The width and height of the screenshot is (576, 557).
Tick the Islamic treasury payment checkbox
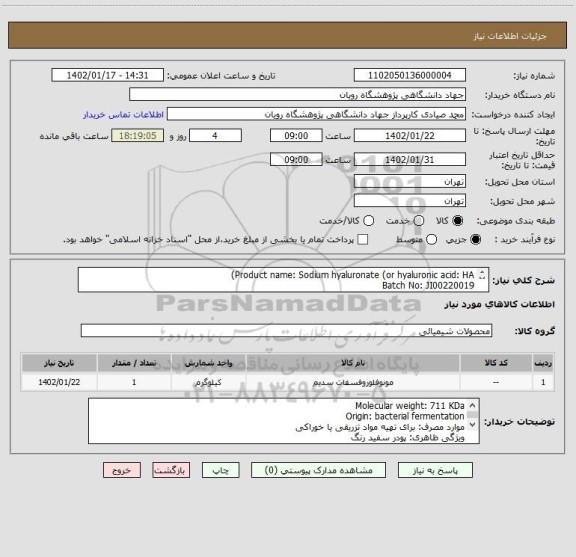click(x=362, y=240)
